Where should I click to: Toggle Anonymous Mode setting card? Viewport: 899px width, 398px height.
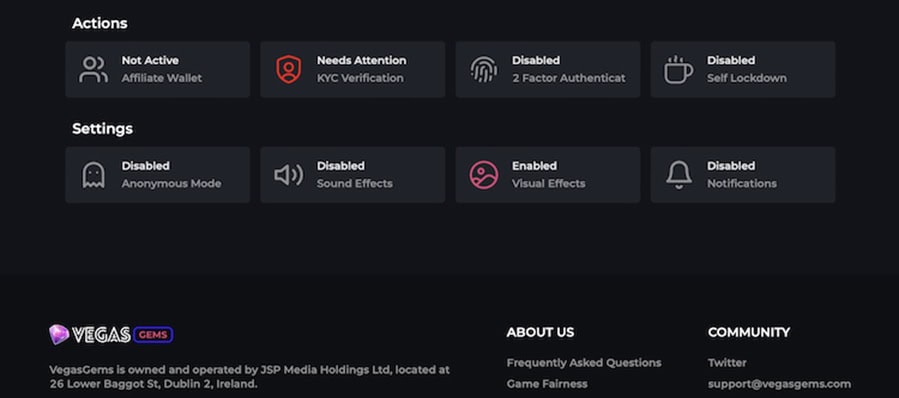(x=158, y=175)
